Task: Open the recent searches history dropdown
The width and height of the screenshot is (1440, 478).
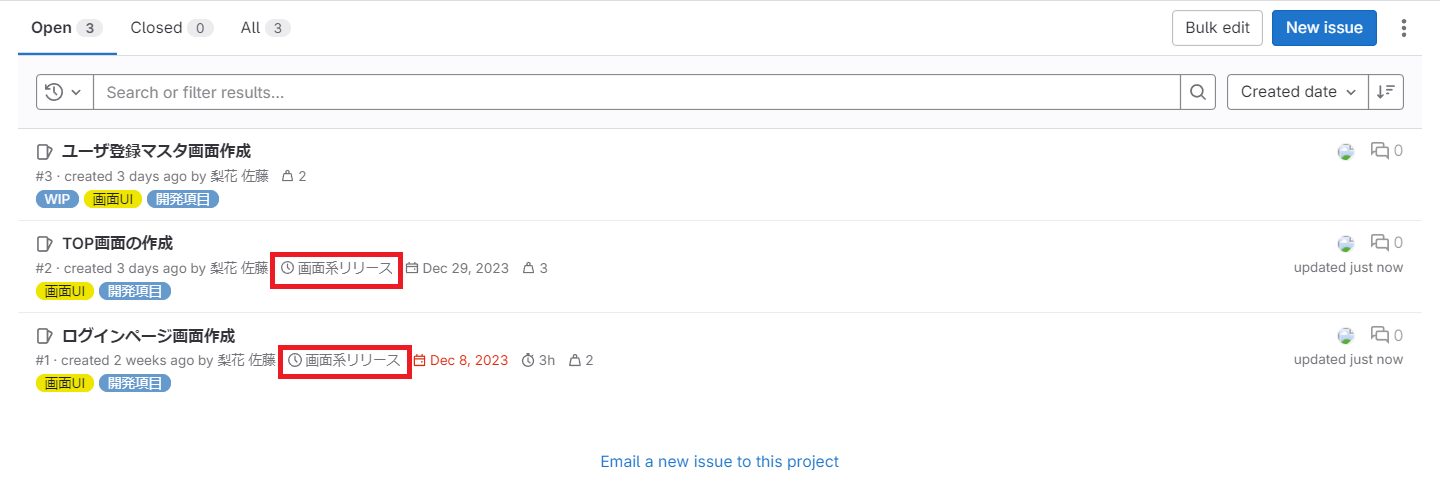Action: [x=64, y=92]
